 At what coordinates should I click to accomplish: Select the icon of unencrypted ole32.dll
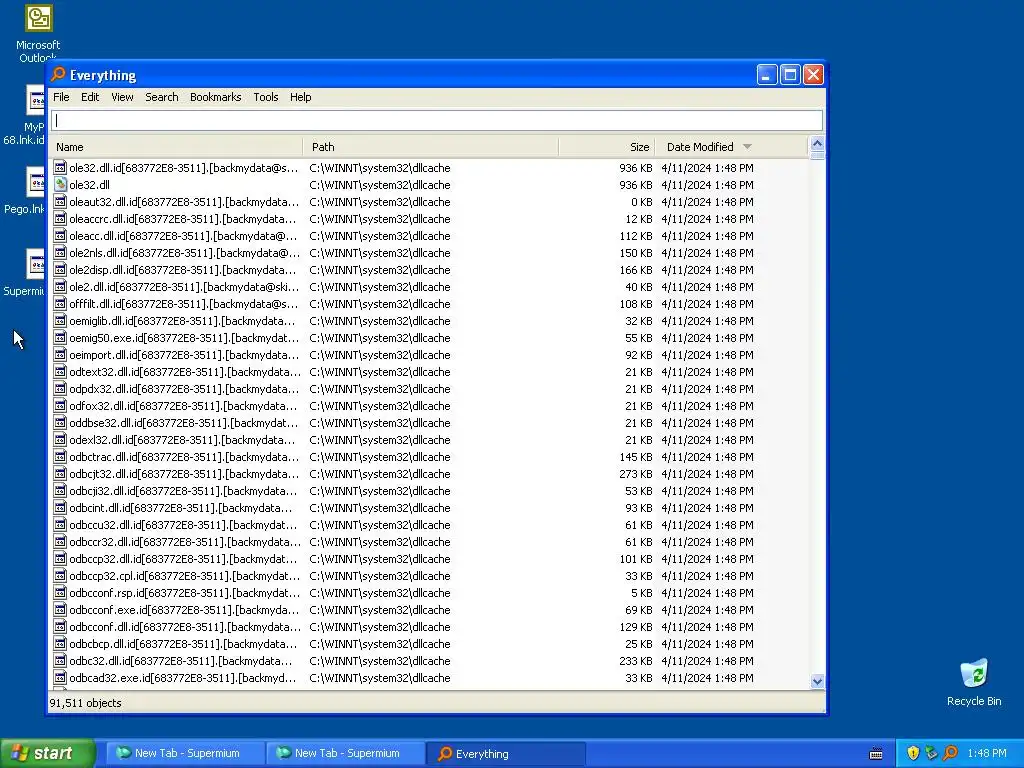pyautogui.click(x=60, y=185)
